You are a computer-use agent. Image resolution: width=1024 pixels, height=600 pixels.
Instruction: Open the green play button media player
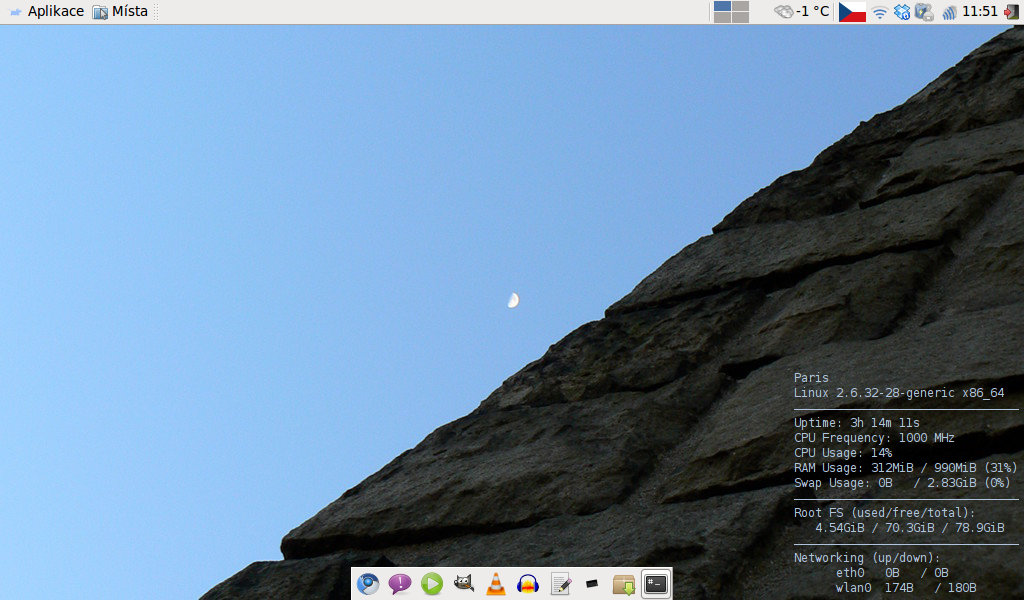(432, 584)
